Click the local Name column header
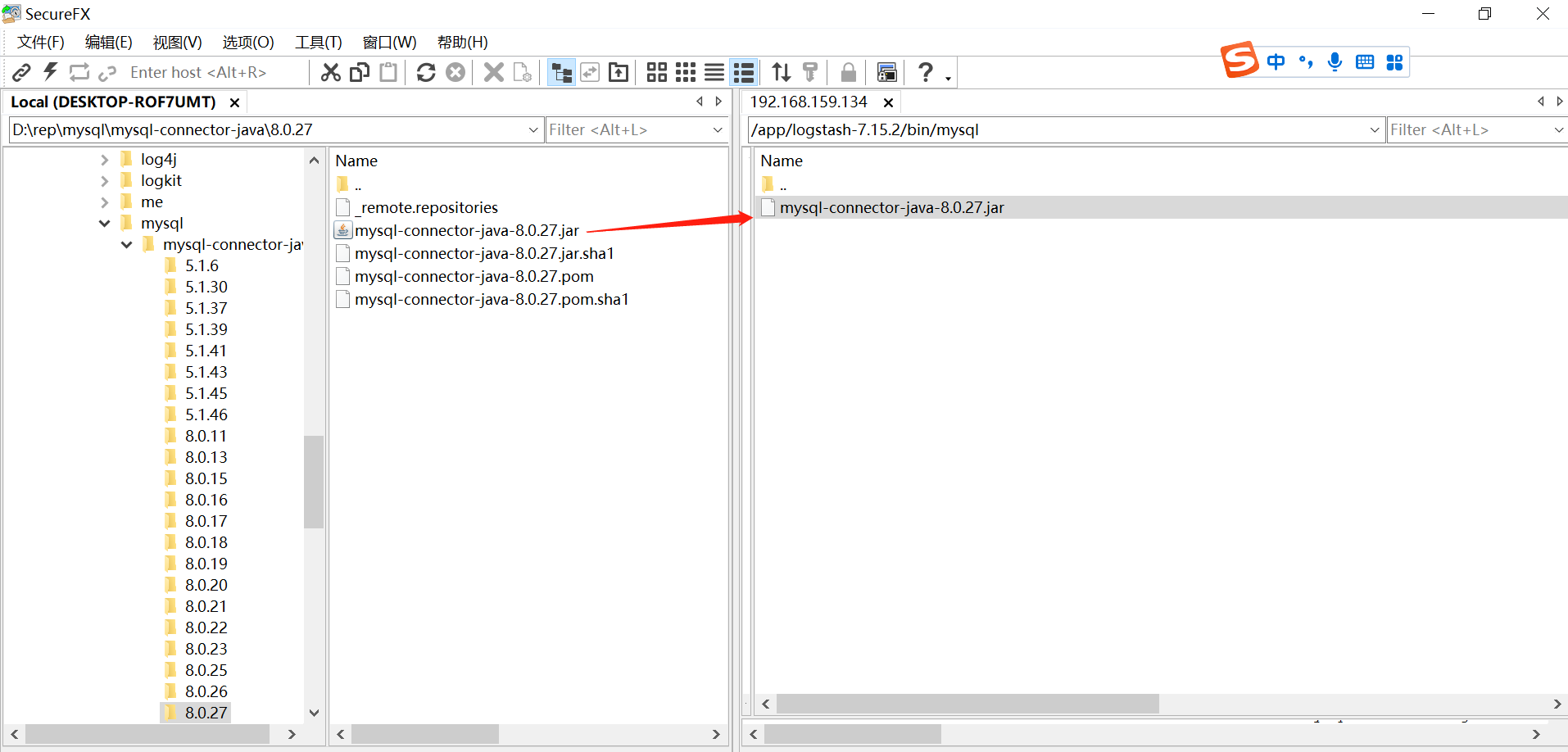This screenshot has width=1568, height=752. coord(356,161)
